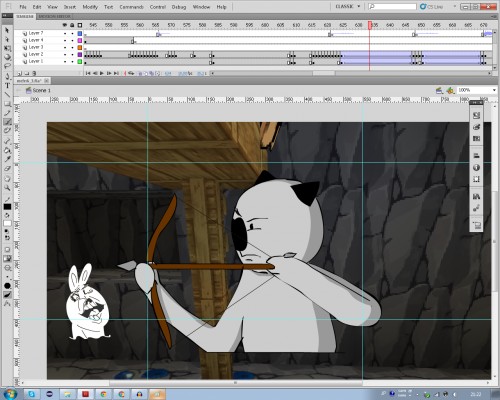Select the Zoom magnifier tool
This screenshot has height=400, width=500.
7,188
